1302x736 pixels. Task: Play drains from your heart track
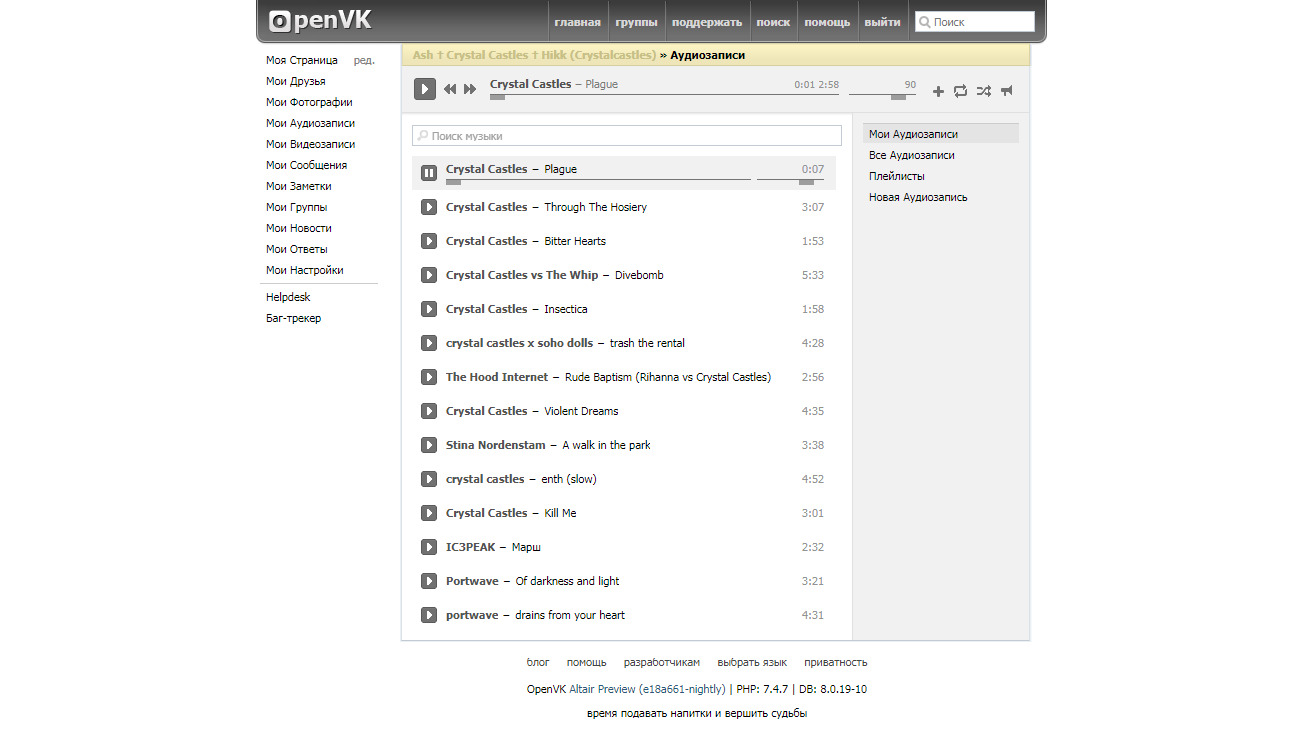point(429,615)
